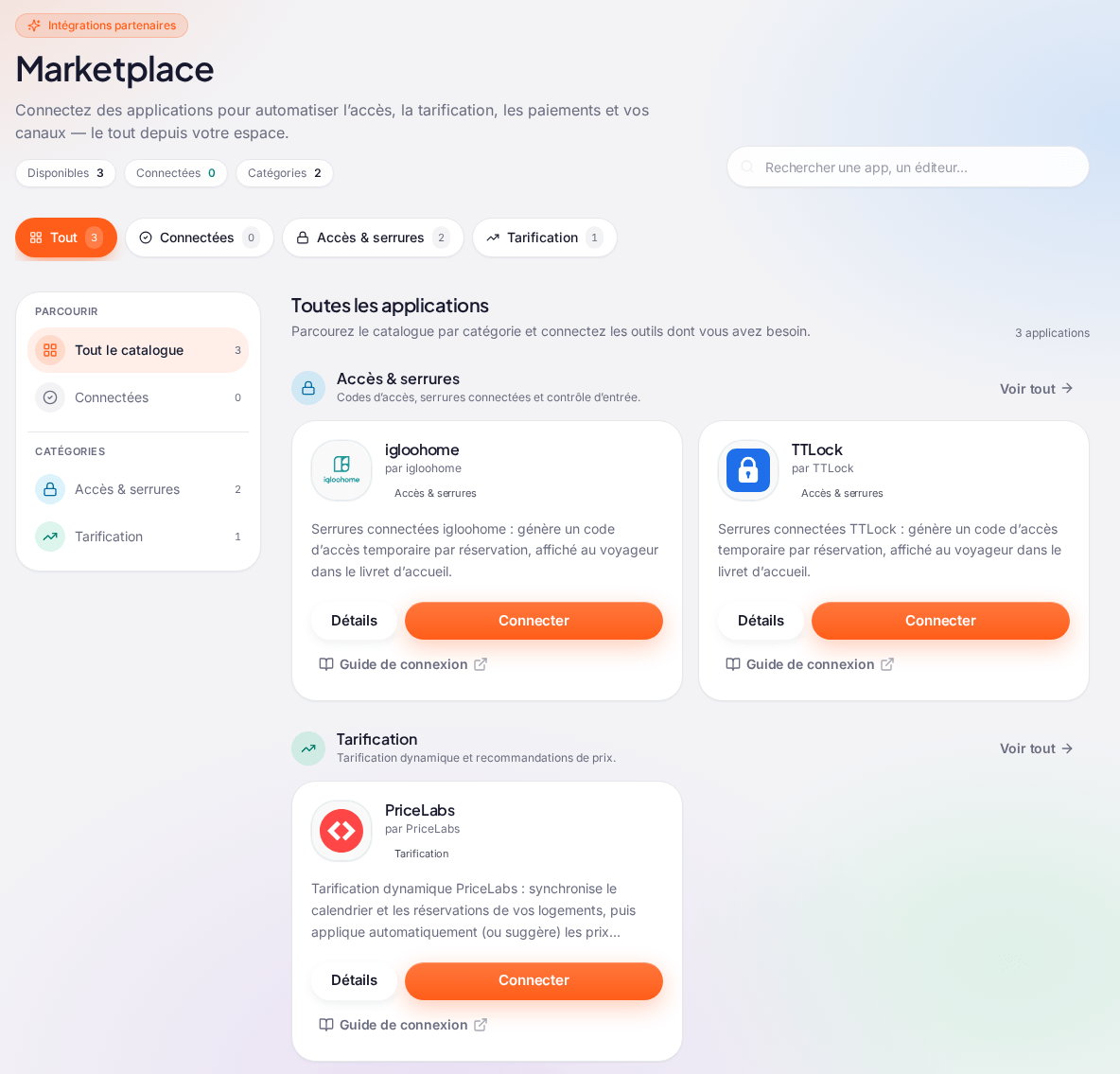This screenshot has width=1120, height=1074.
Task: Click the Connectées 0 stat chip
Action: 176,173
